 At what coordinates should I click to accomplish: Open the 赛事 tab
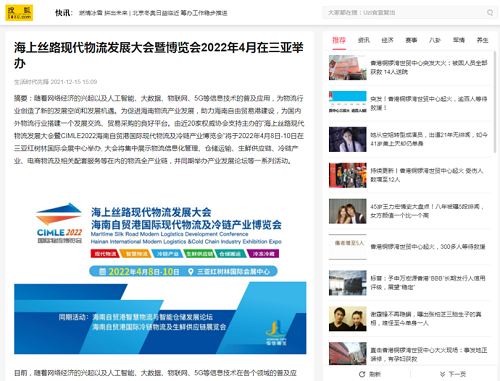pyautogui.click(x=411, y=40)
